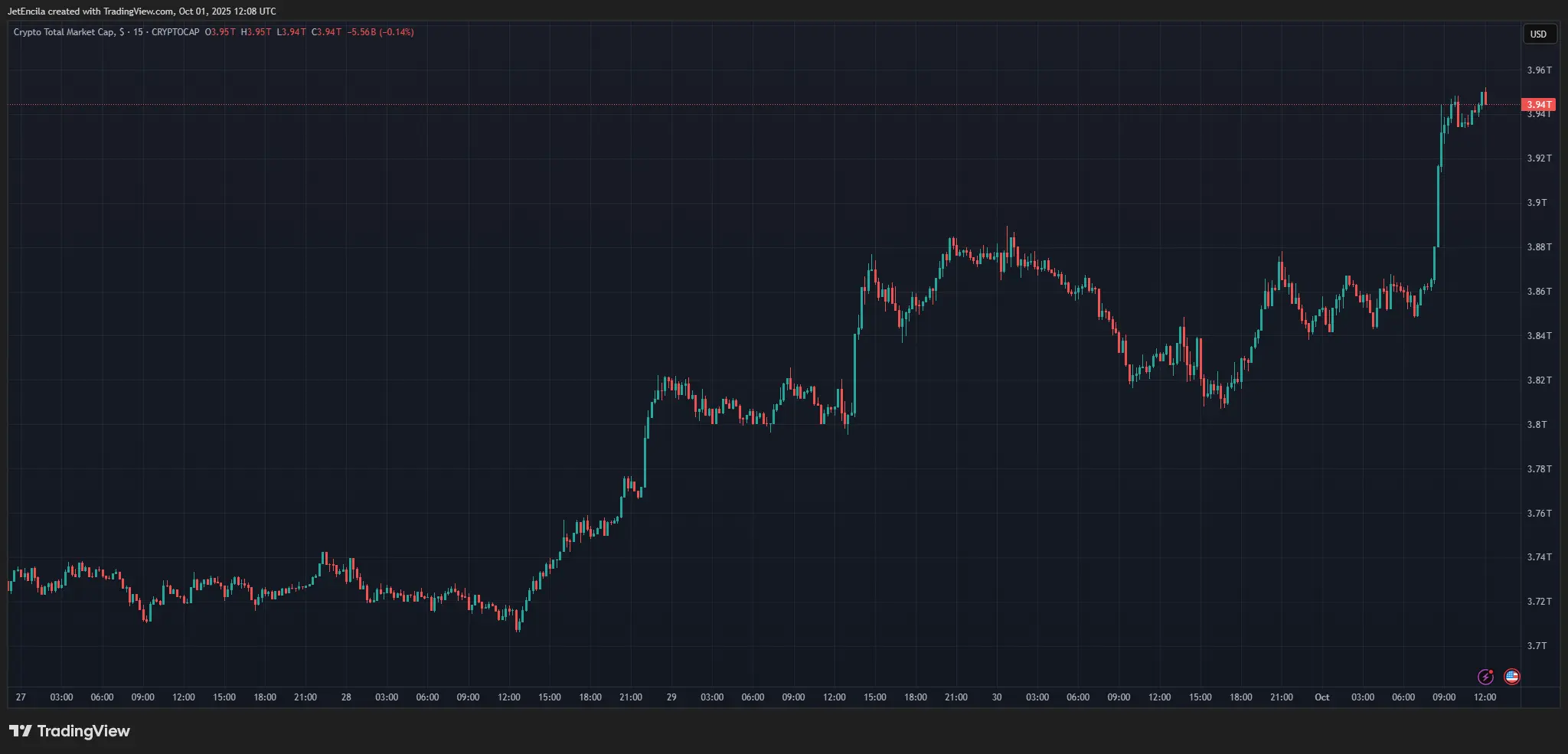This screenshot has width=1568, height=754.
Task: Open the USD currency selector
Action: point(1538,34)
